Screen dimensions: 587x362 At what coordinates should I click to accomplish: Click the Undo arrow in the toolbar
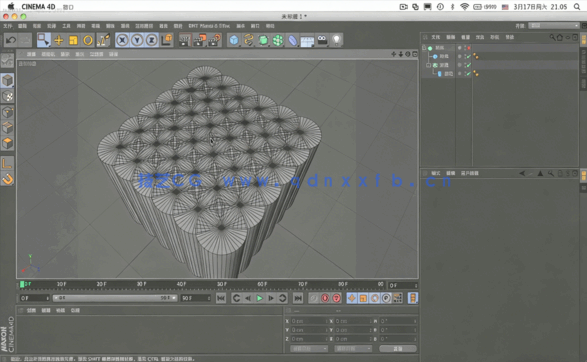pos(10,40)
